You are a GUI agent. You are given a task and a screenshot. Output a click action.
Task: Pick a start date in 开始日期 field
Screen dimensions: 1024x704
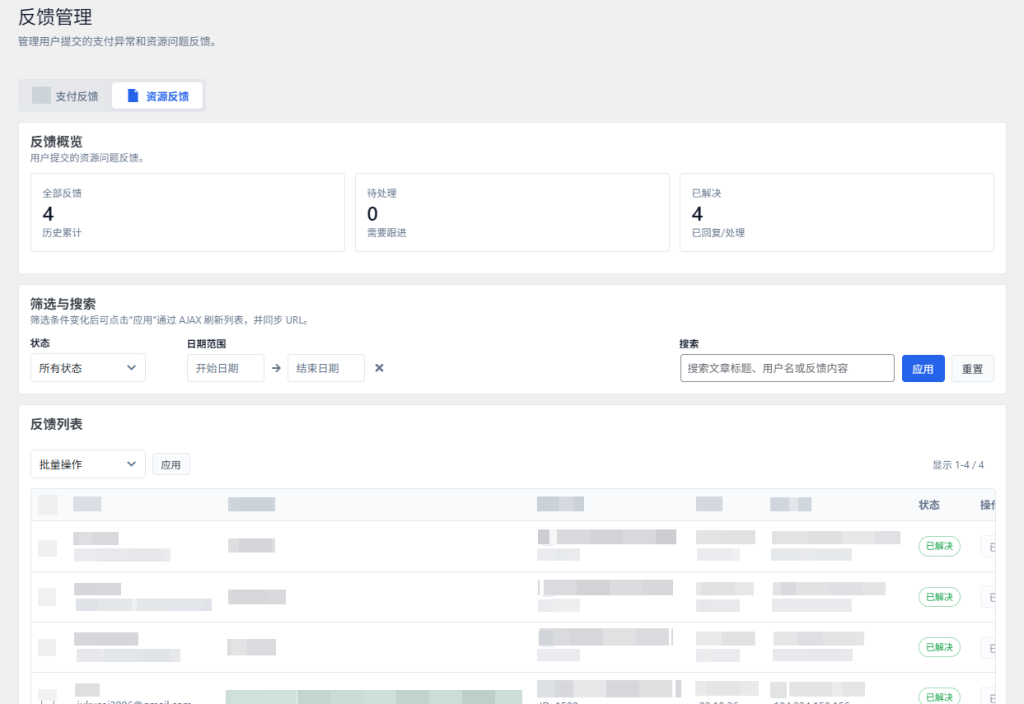coord(225,368)
